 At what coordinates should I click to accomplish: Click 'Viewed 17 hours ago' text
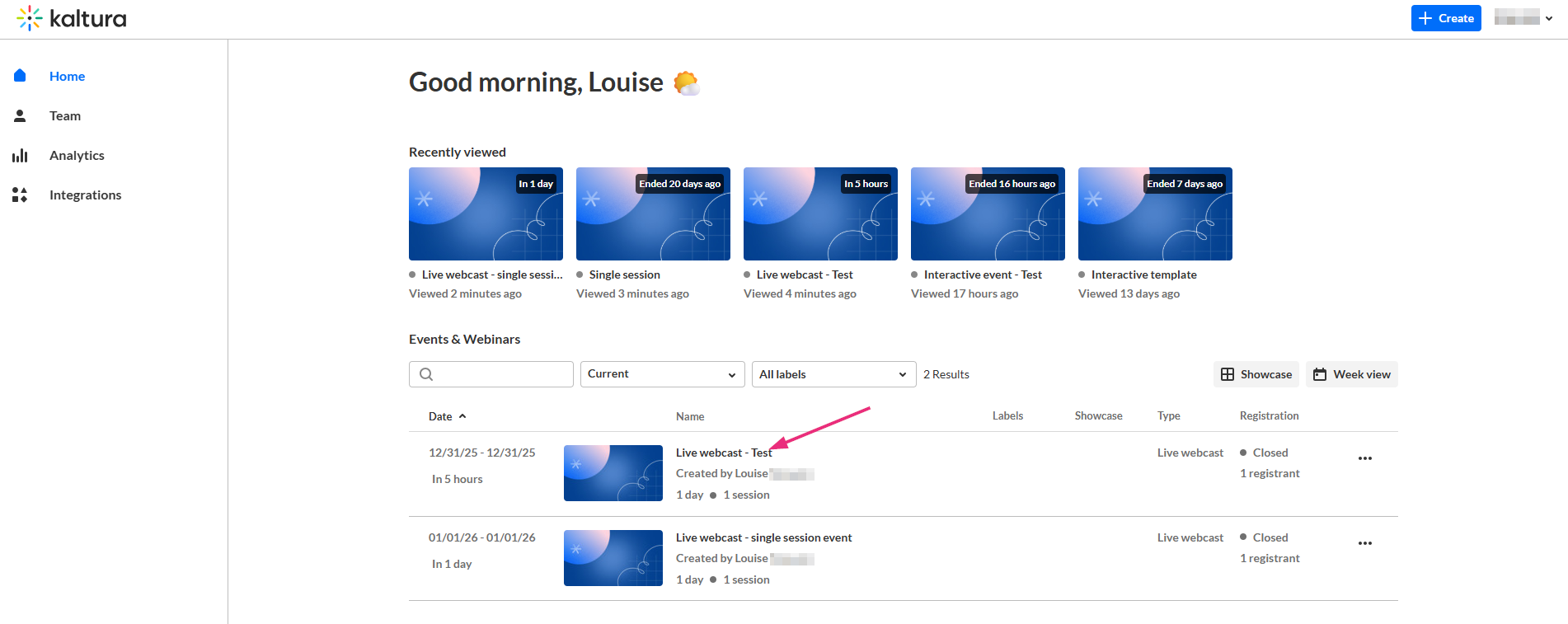[x=965, y=293]
